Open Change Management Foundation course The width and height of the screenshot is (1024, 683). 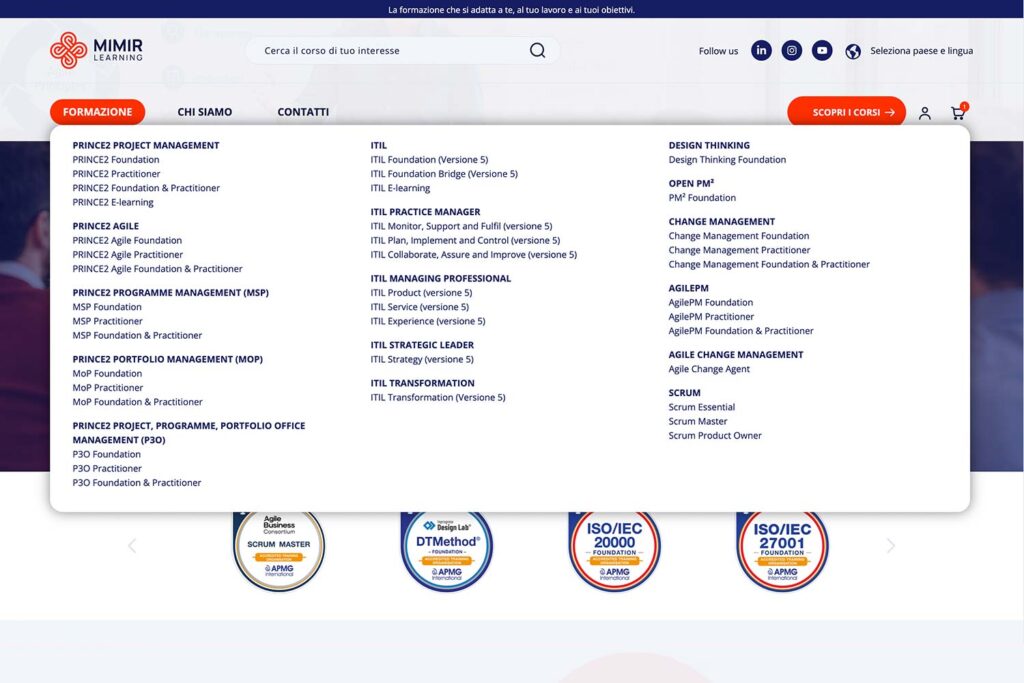click(739, 236)
